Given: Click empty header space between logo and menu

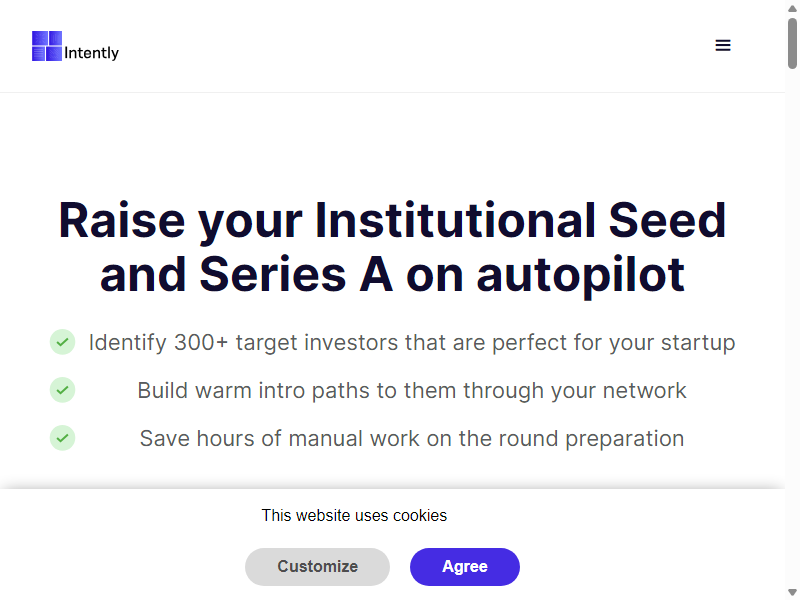Looking at the screenshot, I should pos(408,46).
